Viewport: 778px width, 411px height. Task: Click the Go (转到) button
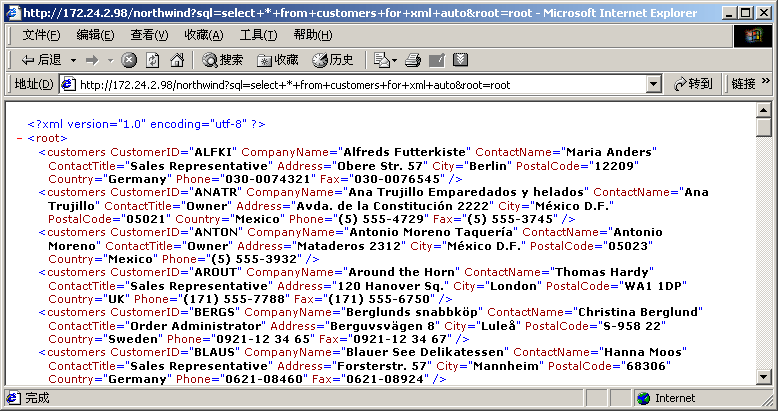click(x=693, y=84)
